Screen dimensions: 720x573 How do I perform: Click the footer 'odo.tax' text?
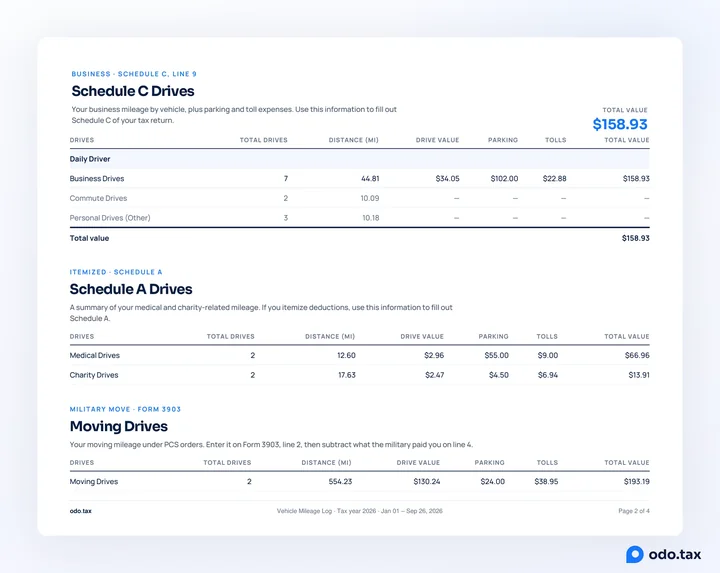pos(80,511)
